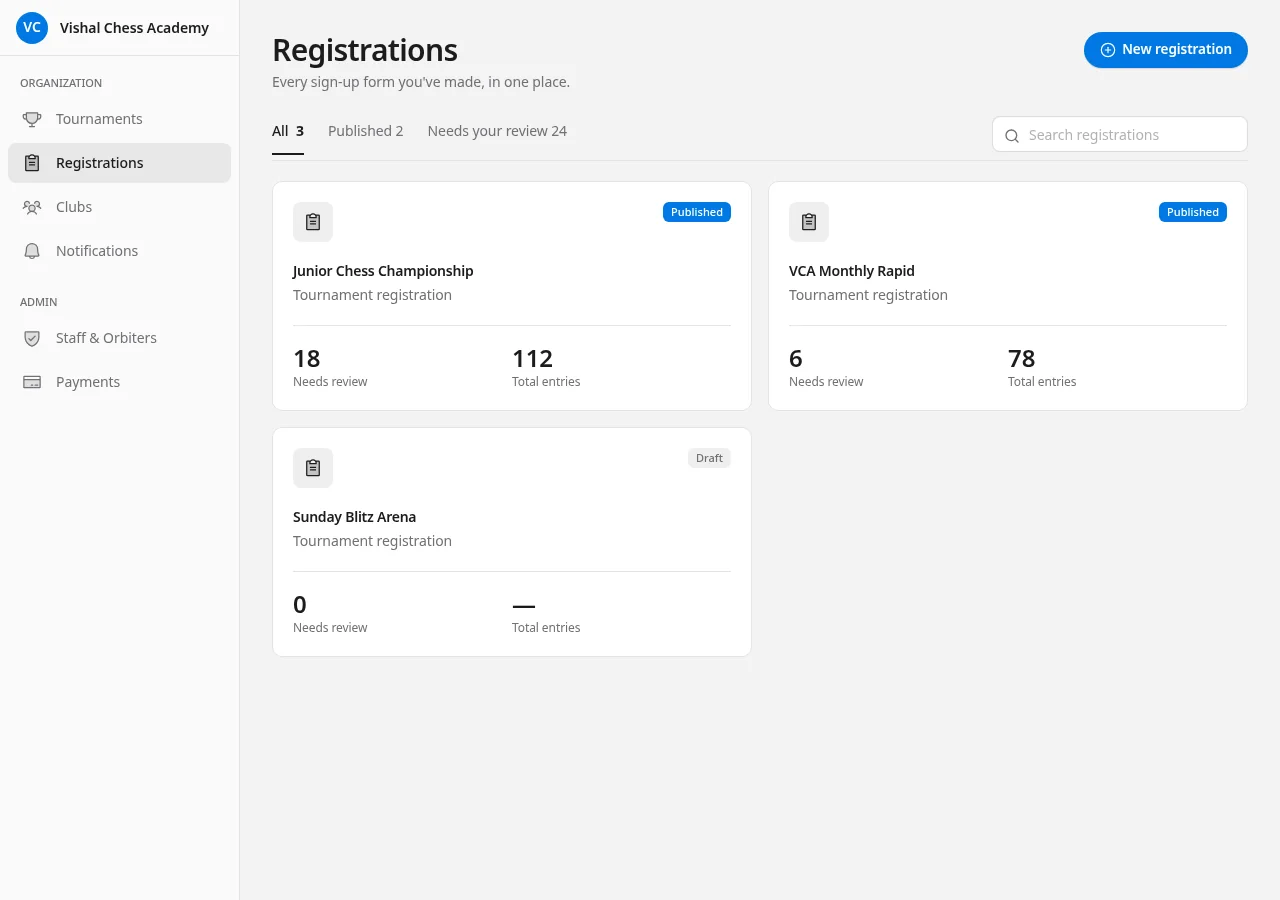The width and height of the screenshot is (1280, 900).
Task: Focus the Search registrations field
Action: 1120,135
